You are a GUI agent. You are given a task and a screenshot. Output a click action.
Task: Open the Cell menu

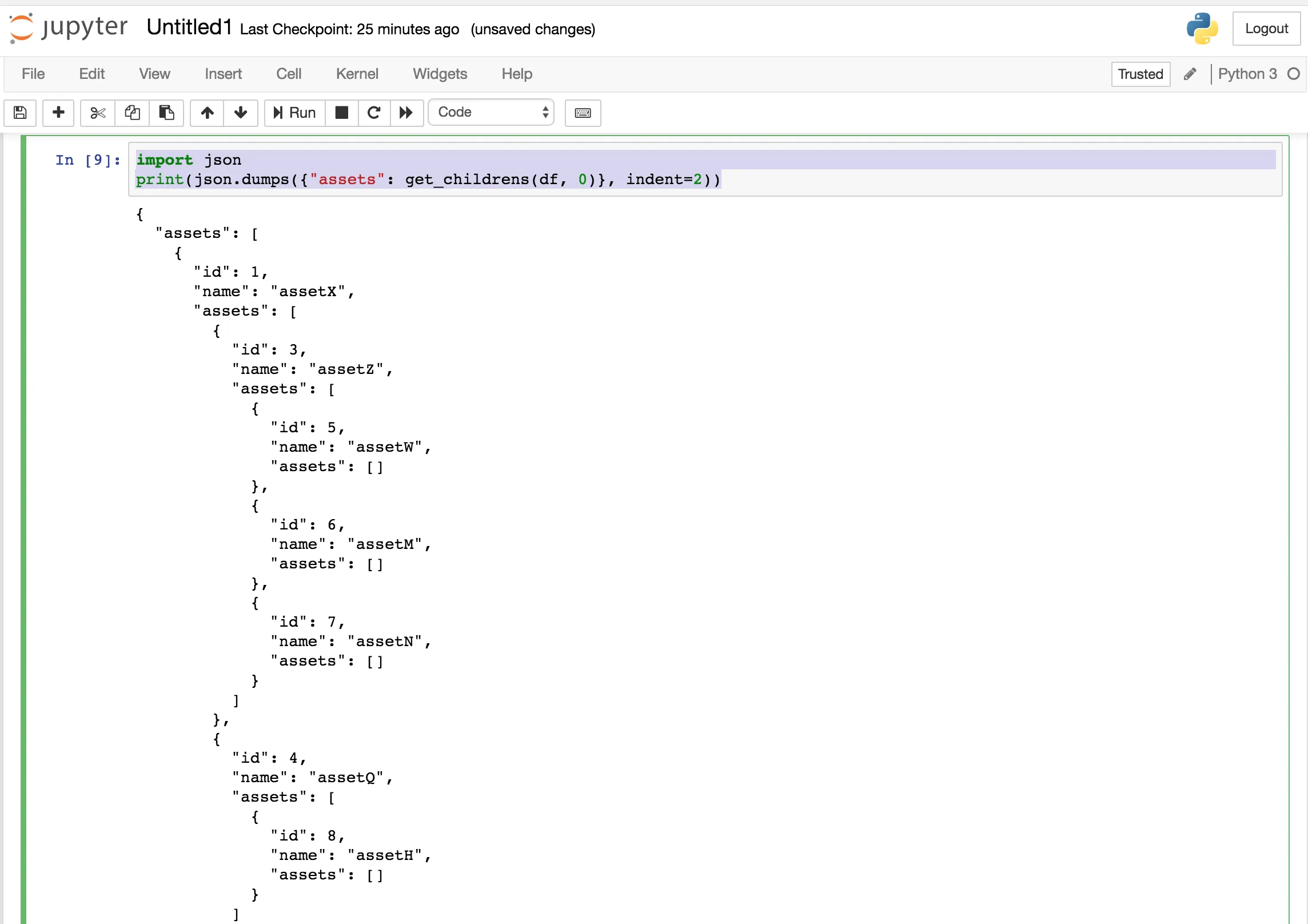(289, 74)
